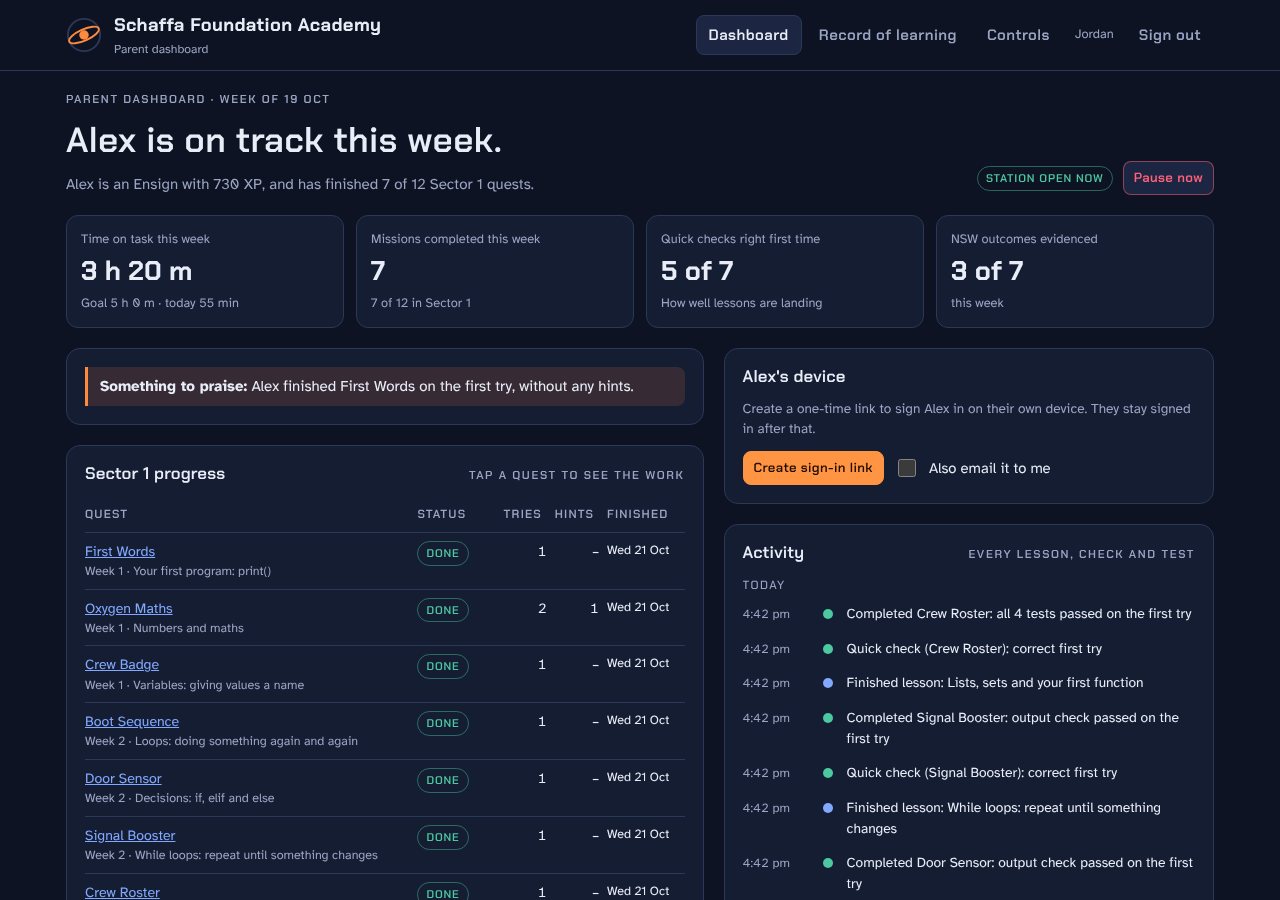The width and height of the screenshot is (1280, 900).
Task: Click 'Finished lesson: While loops' activity entry
Action: [x=1004, y=818]
